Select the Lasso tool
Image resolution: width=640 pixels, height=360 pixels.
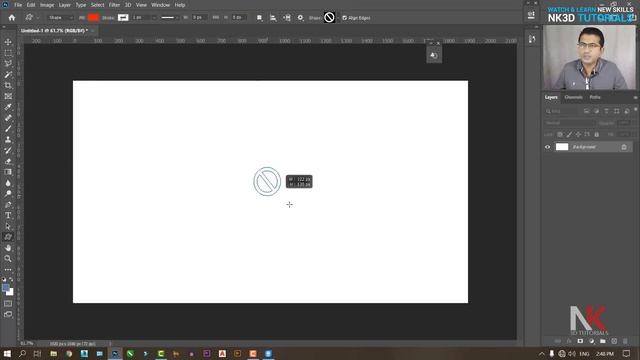[x=8, y=64]
